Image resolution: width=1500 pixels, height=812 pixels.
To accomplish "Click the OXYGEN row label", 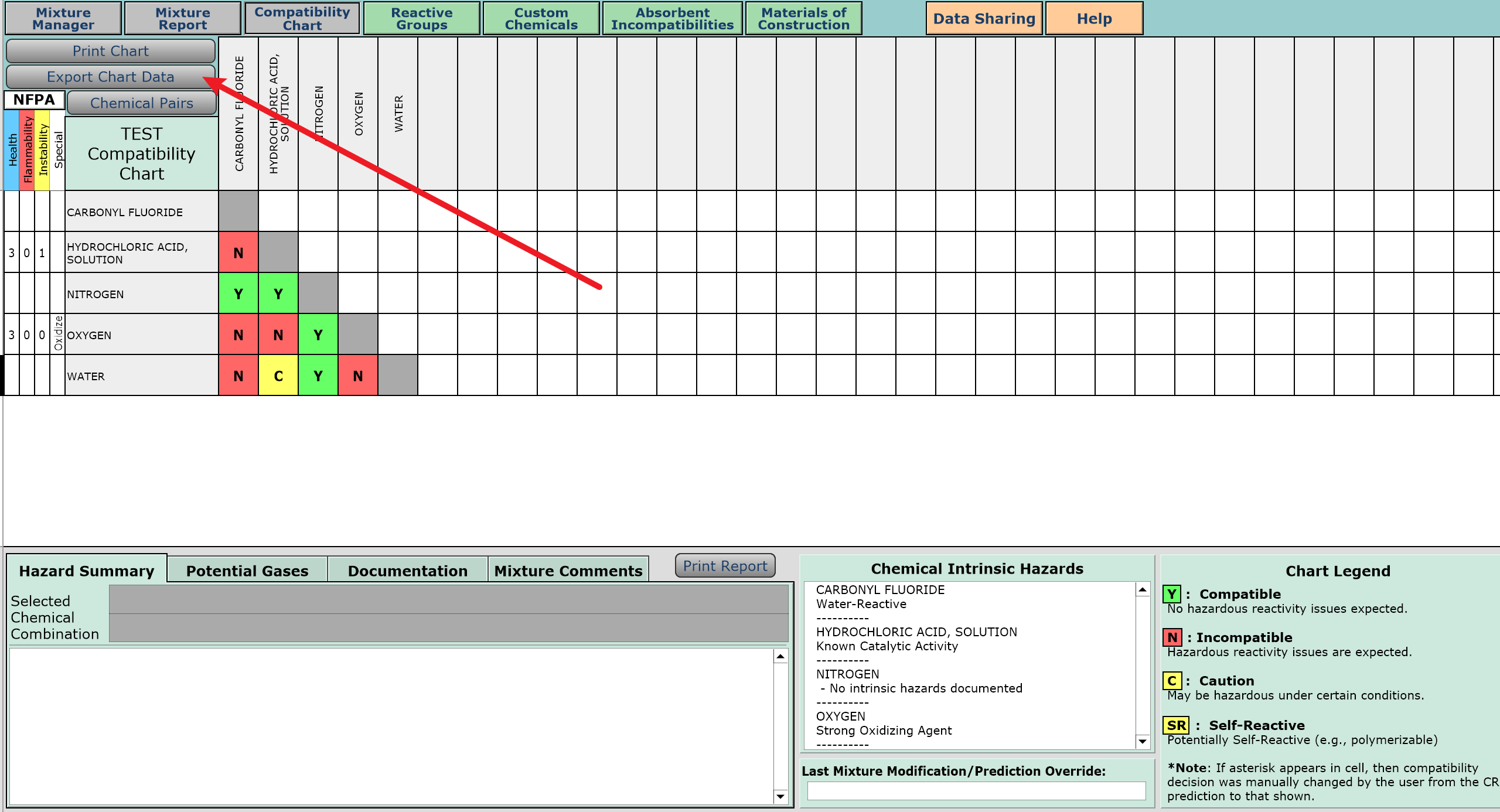I will pyautogui.click(x=141, y=335).
